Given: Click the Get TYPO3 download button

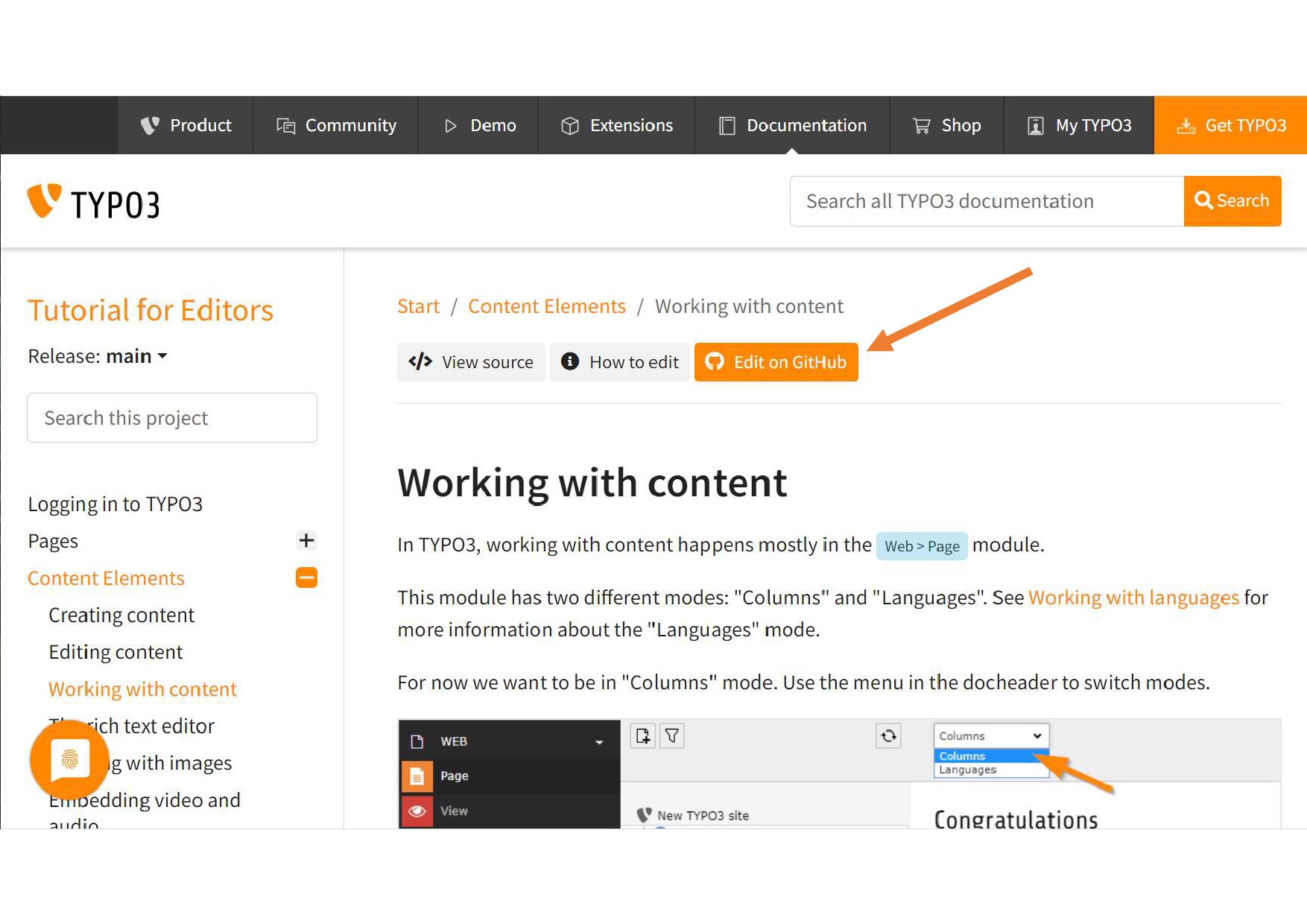Looking at the screenshot, I should coord(1230,125).
